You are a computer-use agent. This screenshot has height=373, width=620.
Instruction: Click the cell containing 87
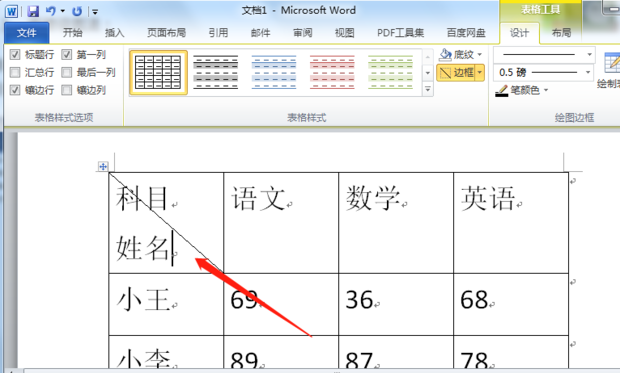point(396,352)
